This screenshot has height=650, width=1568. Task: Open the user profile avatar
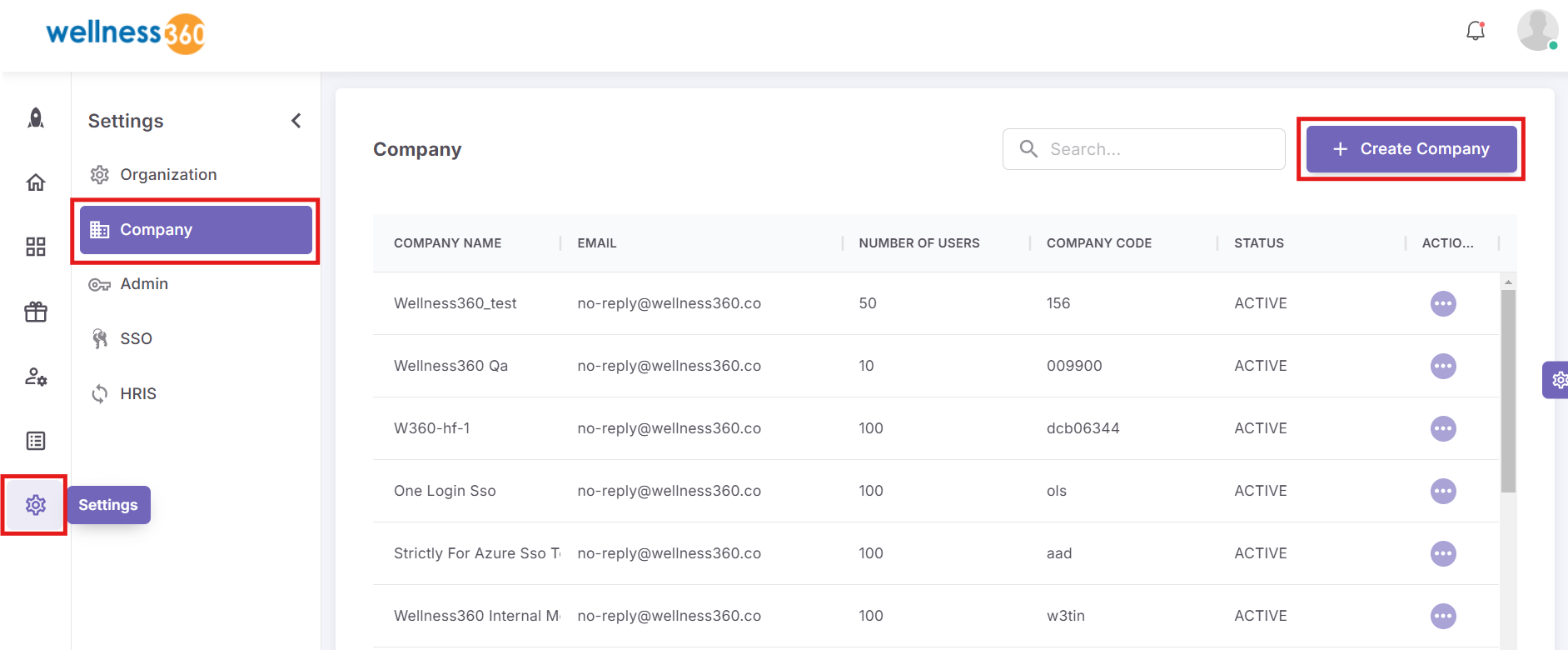coord(1537,30)
